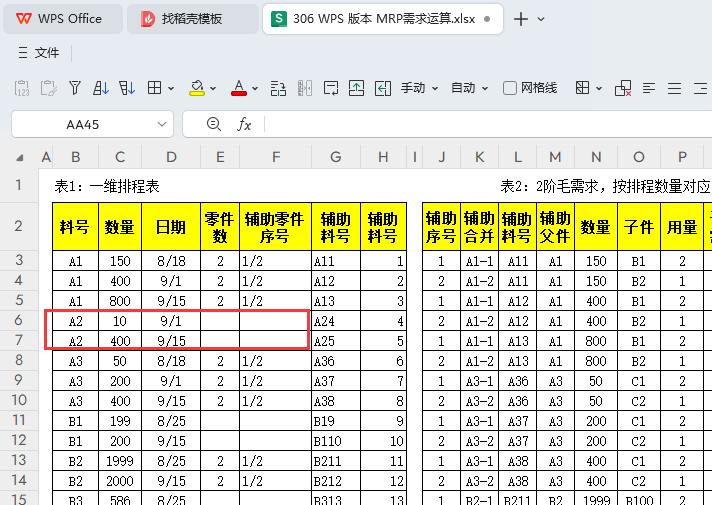
Task: Click the merge rows icon
Action: click(278, 88)
